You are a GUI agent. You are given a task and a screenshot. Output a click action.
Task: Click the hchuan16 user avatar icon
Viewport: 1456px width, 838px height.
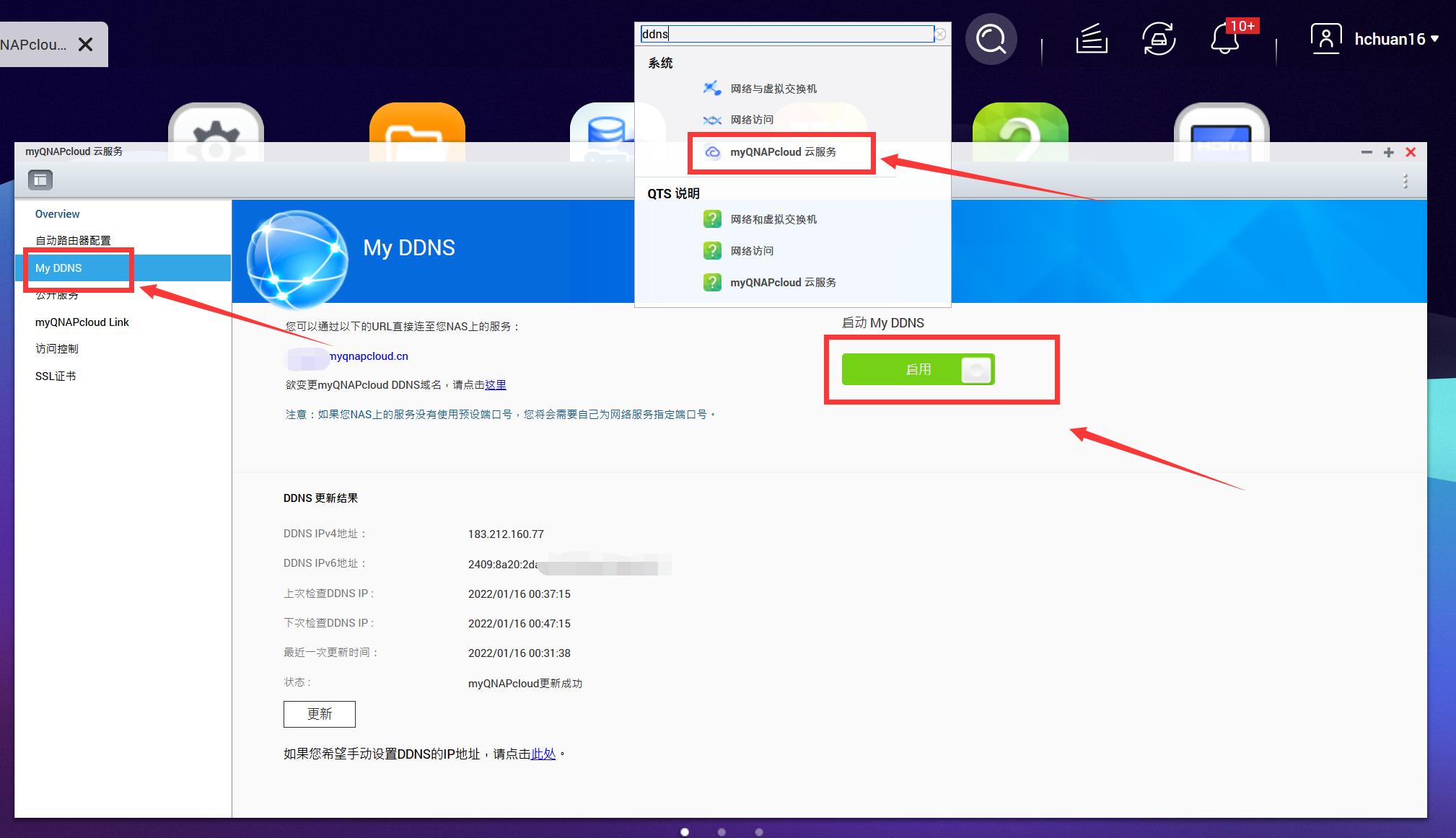coord(1326,38)
